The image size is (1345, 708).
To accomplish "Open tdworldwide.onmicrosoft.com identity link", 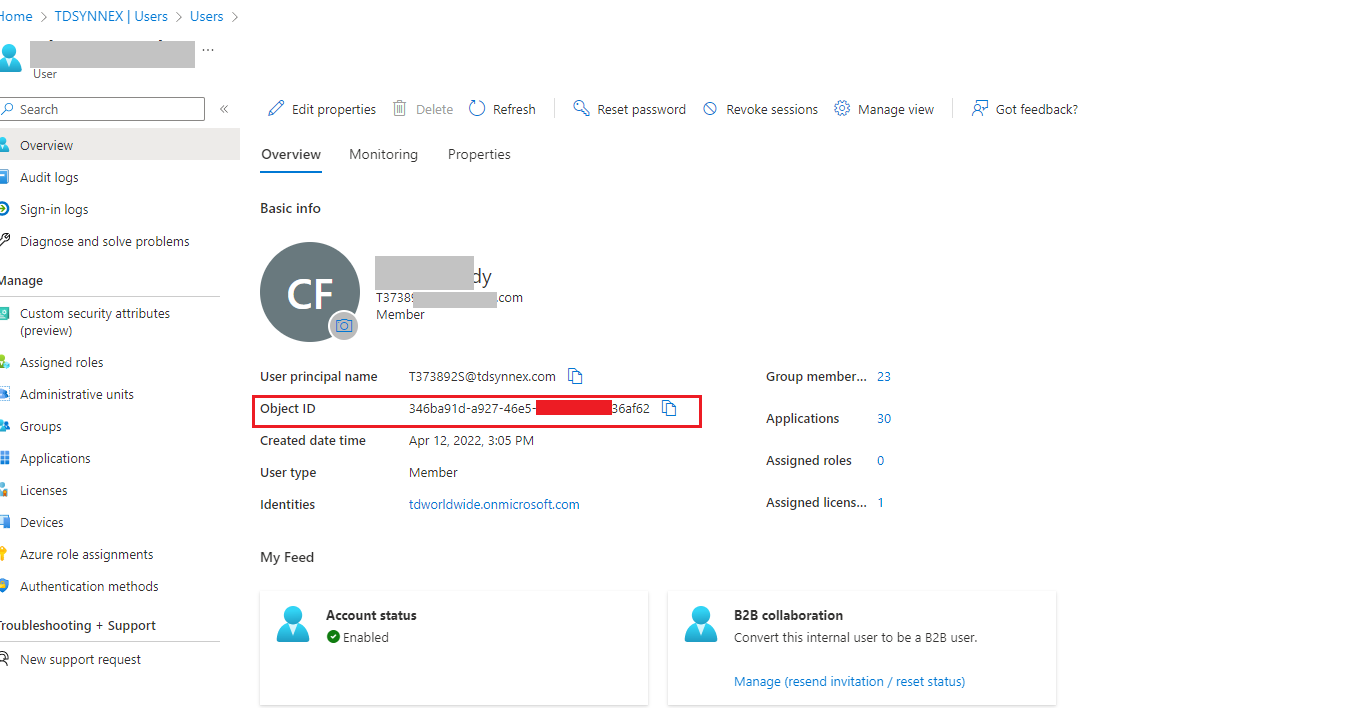I will point(494,504).
